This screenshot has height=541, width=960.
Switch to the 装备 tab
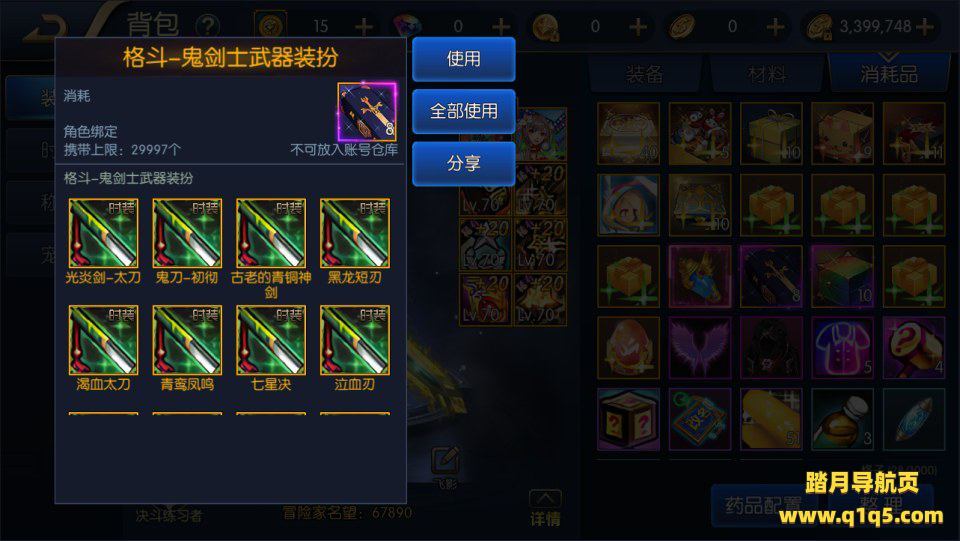point(644,74)
